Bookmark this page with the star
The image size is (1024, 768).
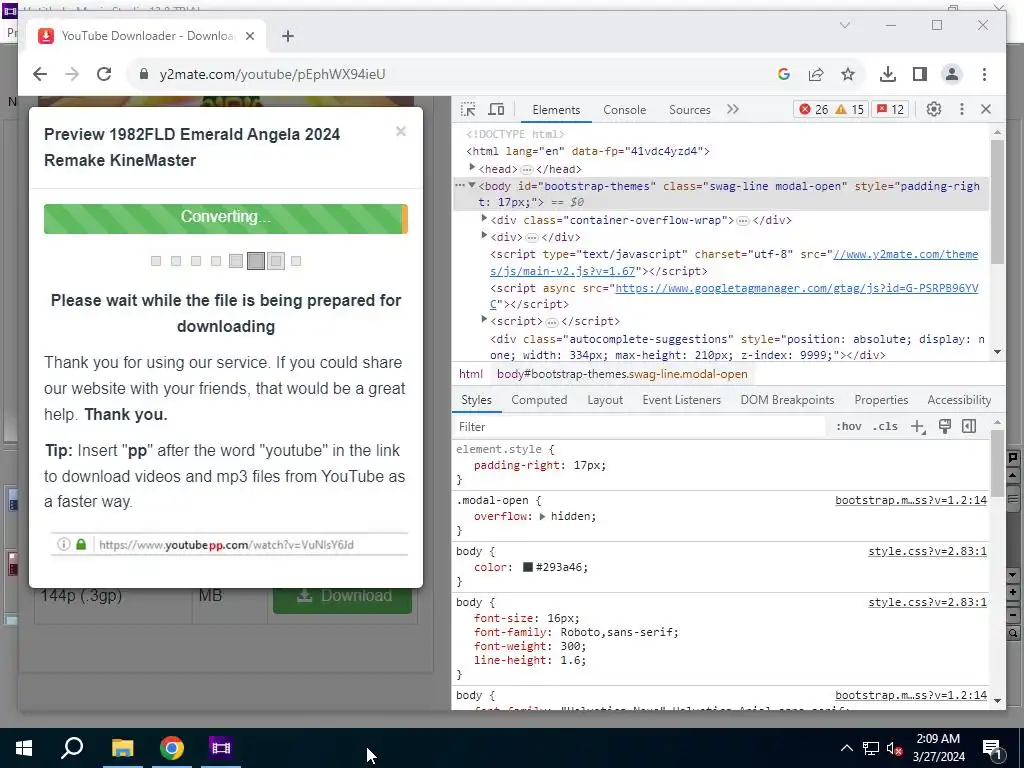[848, 74]
